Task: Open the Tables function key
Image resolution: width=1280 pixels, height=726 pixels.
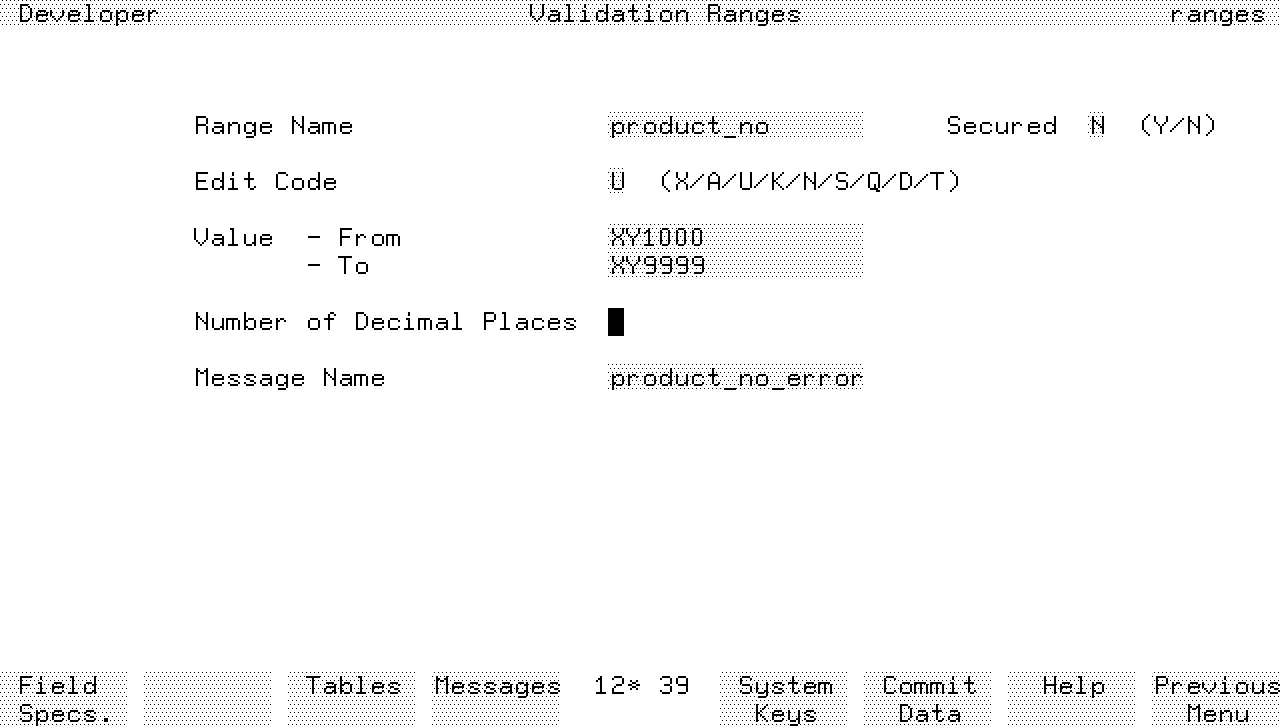Action: click(x=352, y=698)
